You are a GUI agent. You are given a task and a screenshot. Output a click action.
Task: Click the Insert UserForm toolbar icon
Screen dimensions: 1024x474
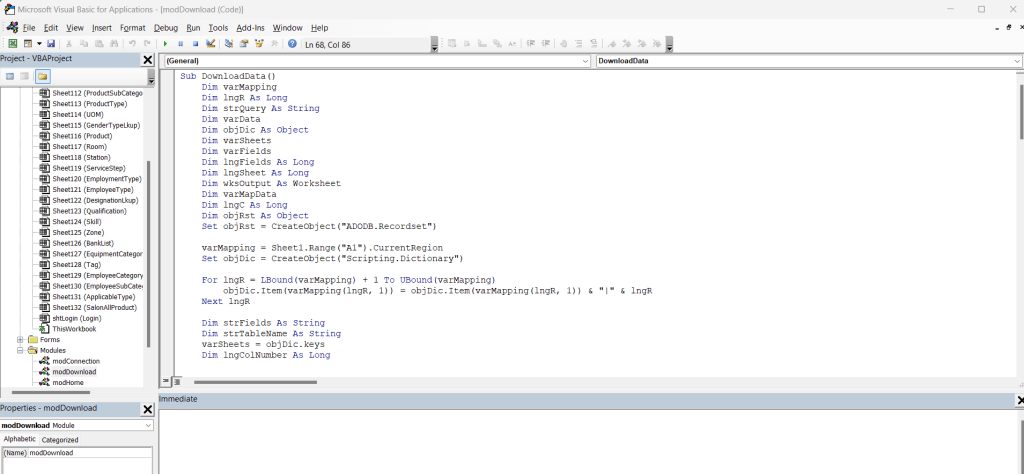(x=27, y=44)
